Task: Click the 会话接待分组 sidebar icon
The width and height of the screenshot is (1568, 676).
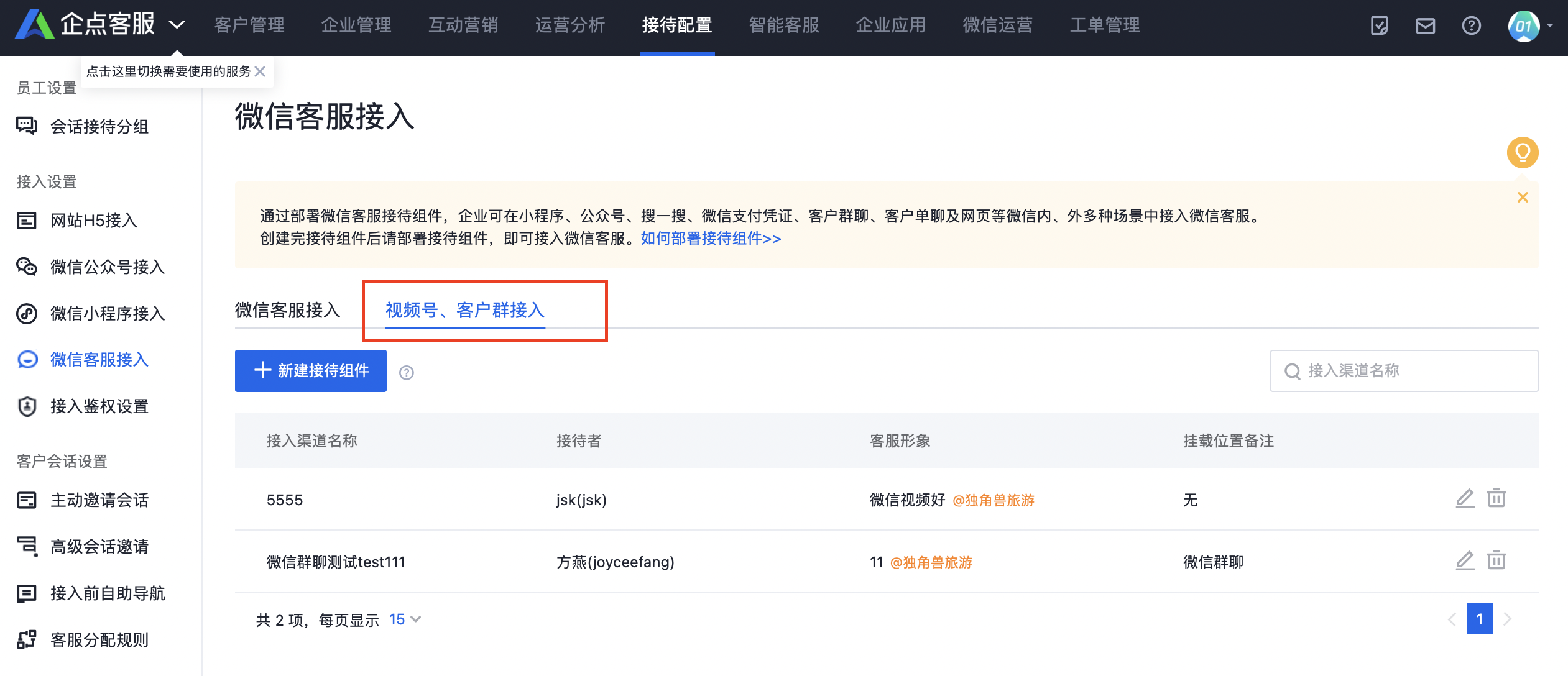Action: coord(27,127)
